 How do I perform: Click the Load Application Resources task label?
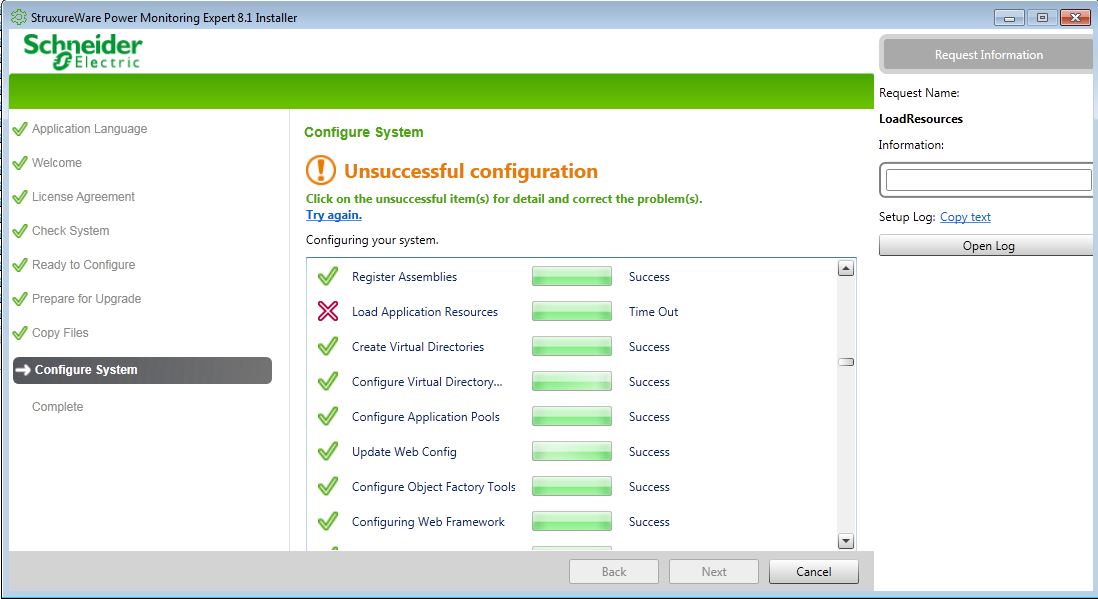tap(424, 312)
